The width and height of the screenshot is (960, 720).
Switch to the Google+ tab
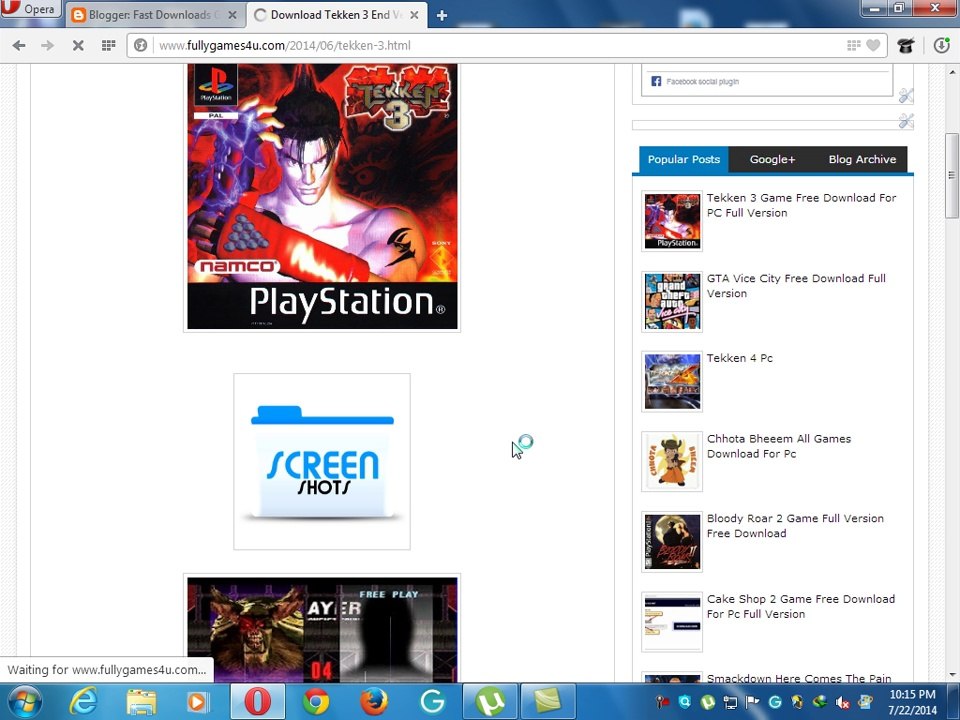point(772,159)
